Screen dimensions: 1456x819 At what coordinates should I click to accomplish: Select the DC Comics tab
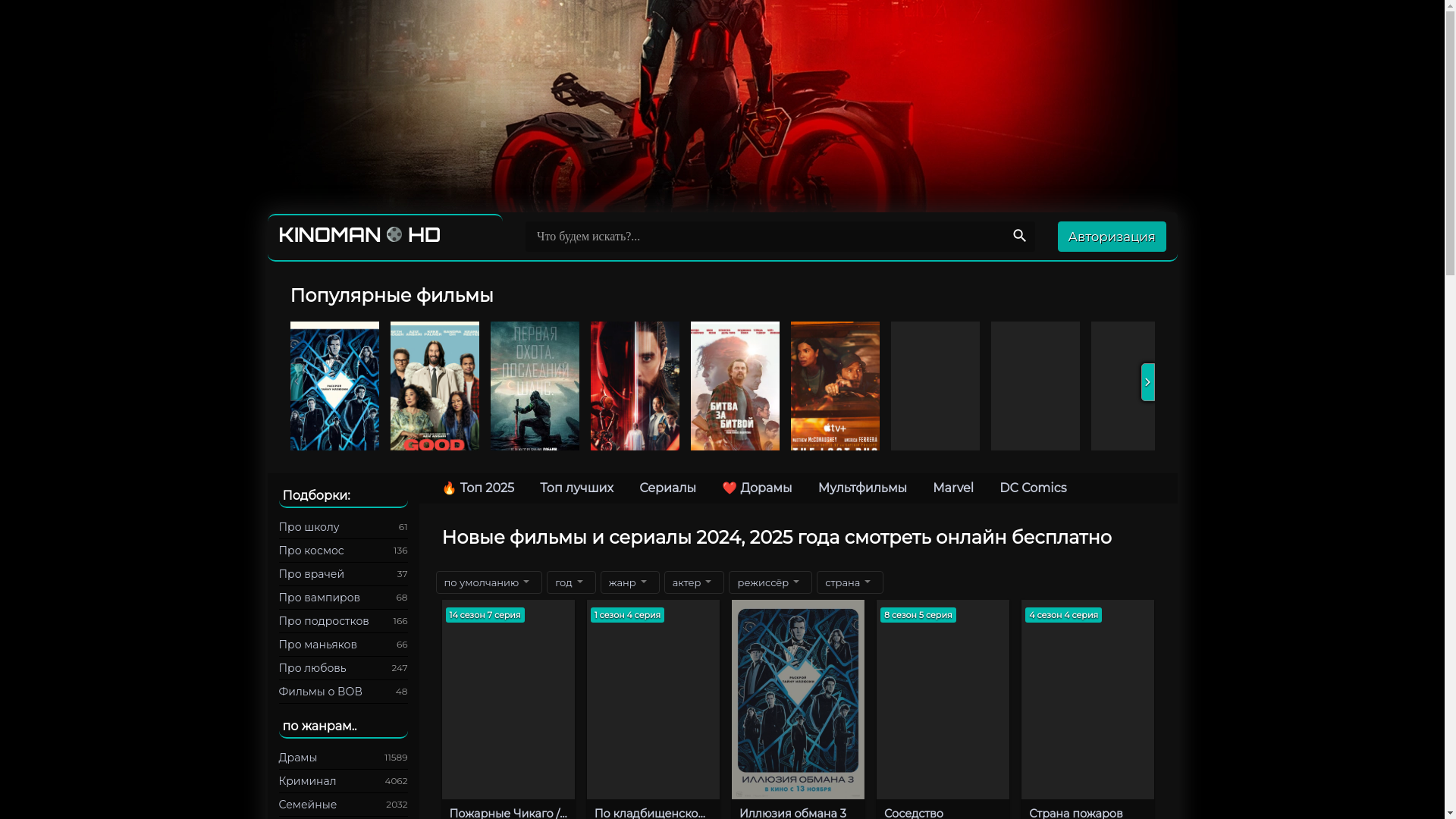[x=1033, y=488]
